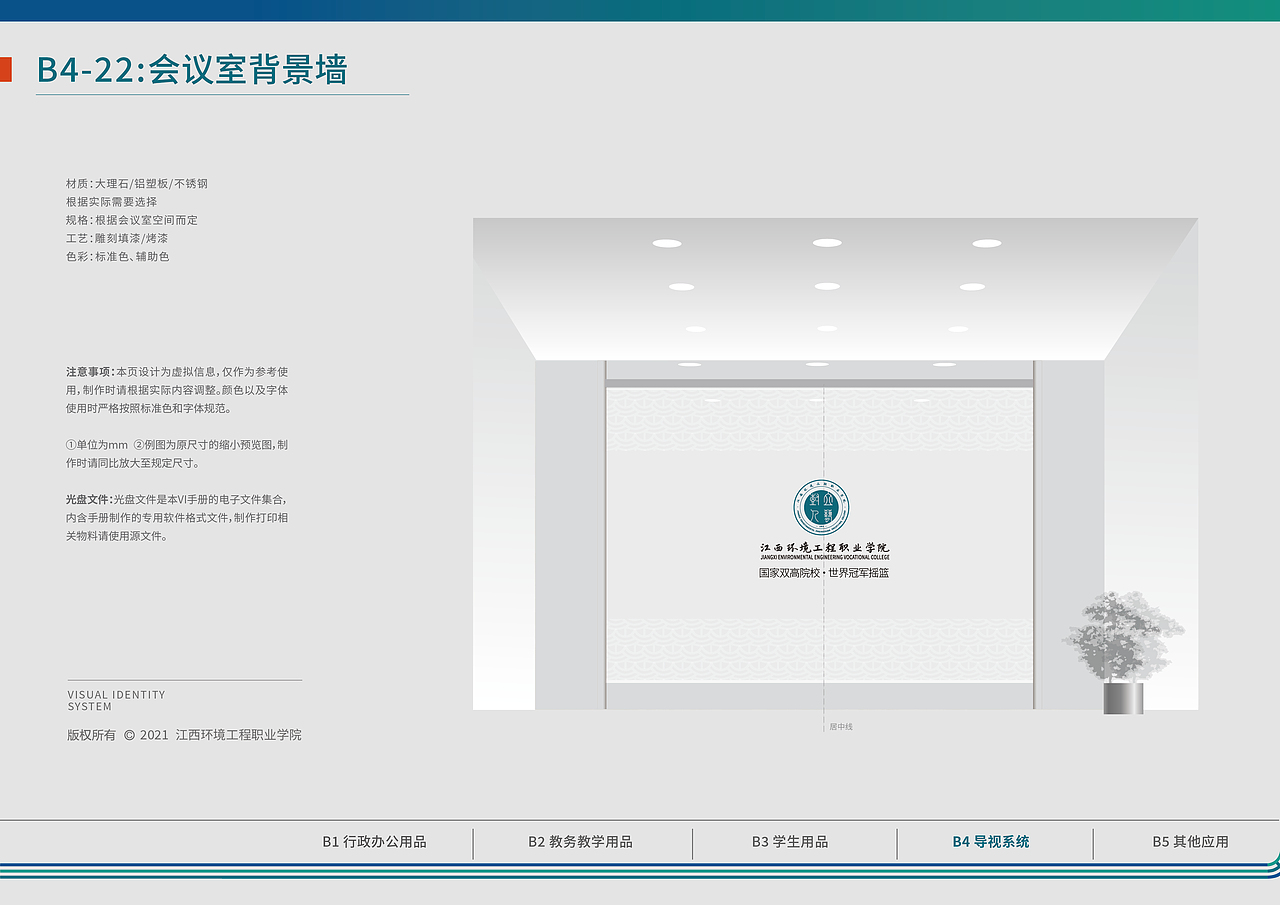Screen dimensions: 1280x905
Task: Click the 江西环境工程职业学院 calligraphy name on the wall
Action: tap(824, 548)
